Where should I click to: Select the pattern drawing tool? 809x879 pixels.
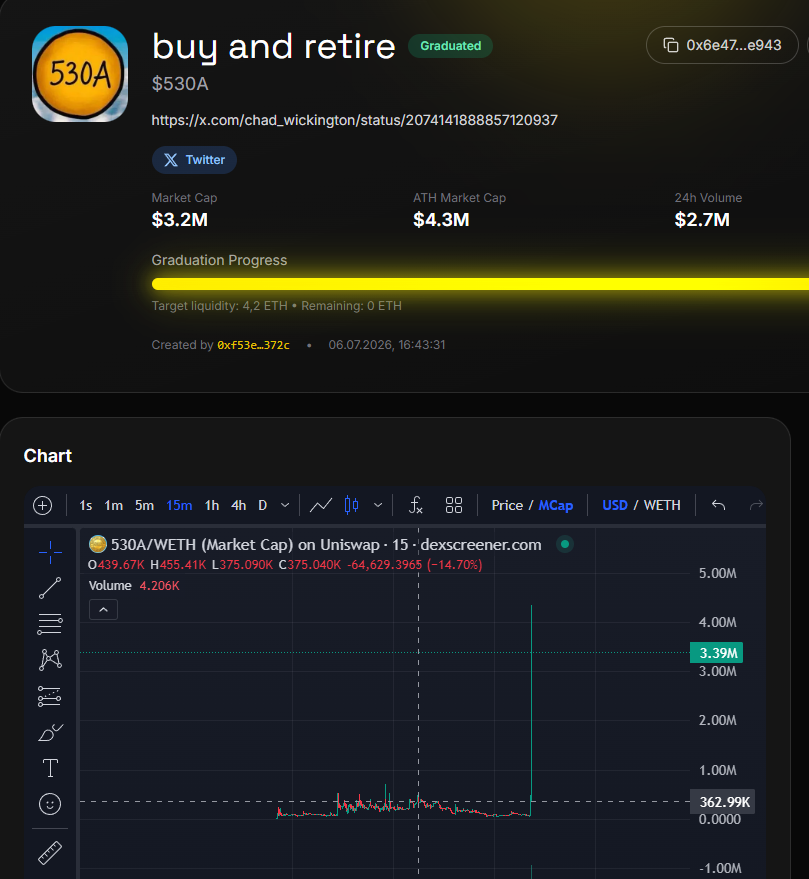tap(50, 660)
